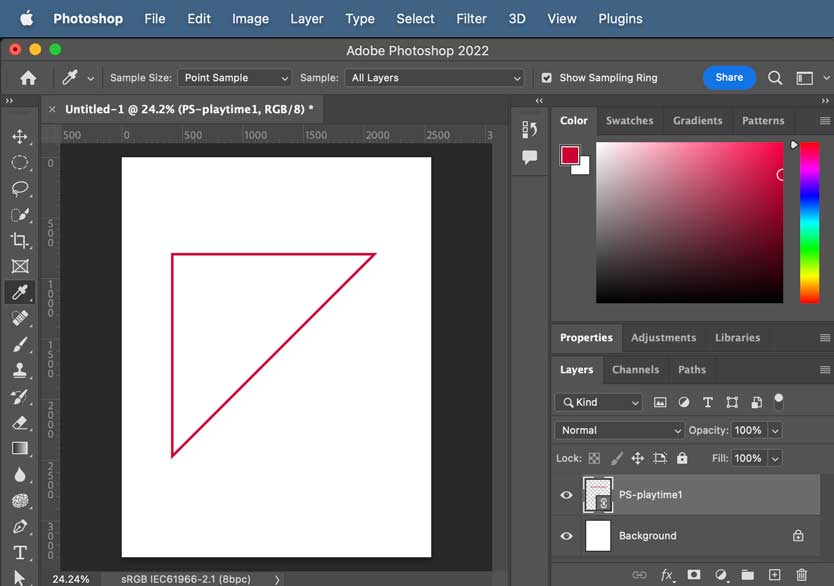This screenshot has width=834, height=586.
Task: Open the search magnifier icon
Action: (775, 78)
